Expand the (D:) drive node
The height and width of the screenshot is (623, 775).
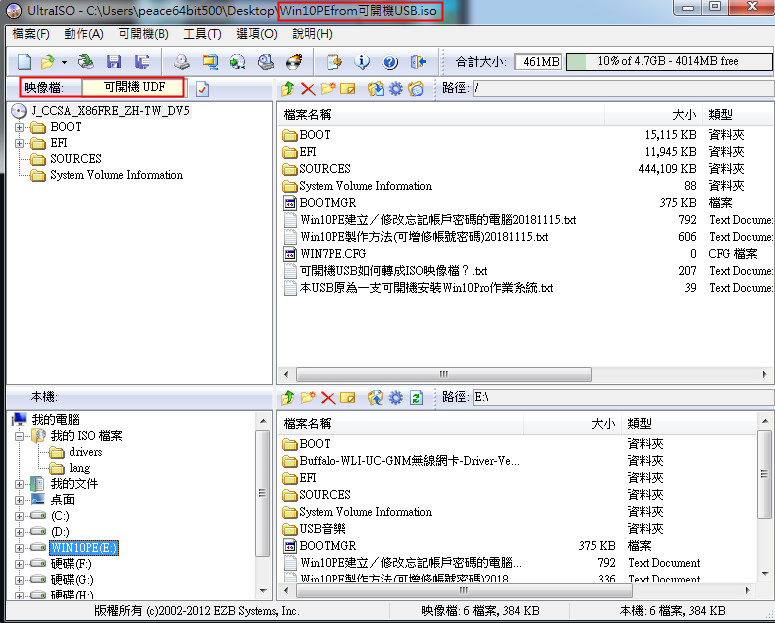pyautogui.click(x=19, y=532)
